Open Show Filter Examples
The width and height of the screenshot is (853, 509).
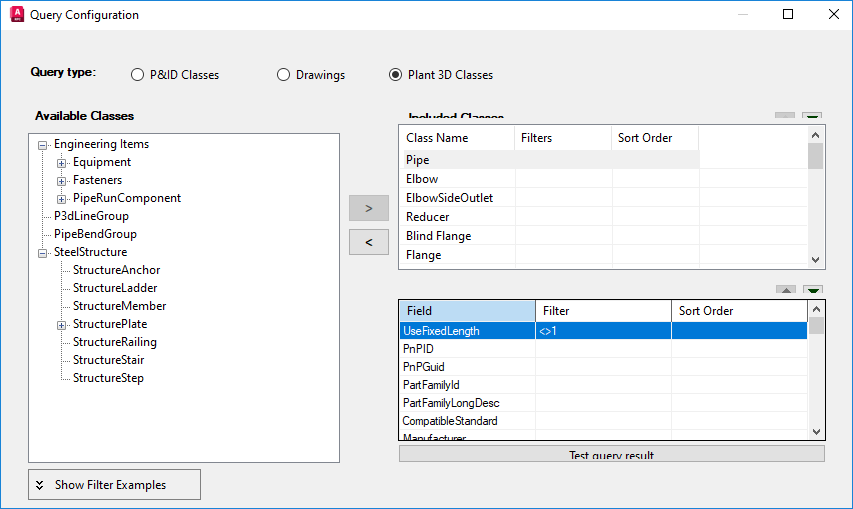[115, 485]
